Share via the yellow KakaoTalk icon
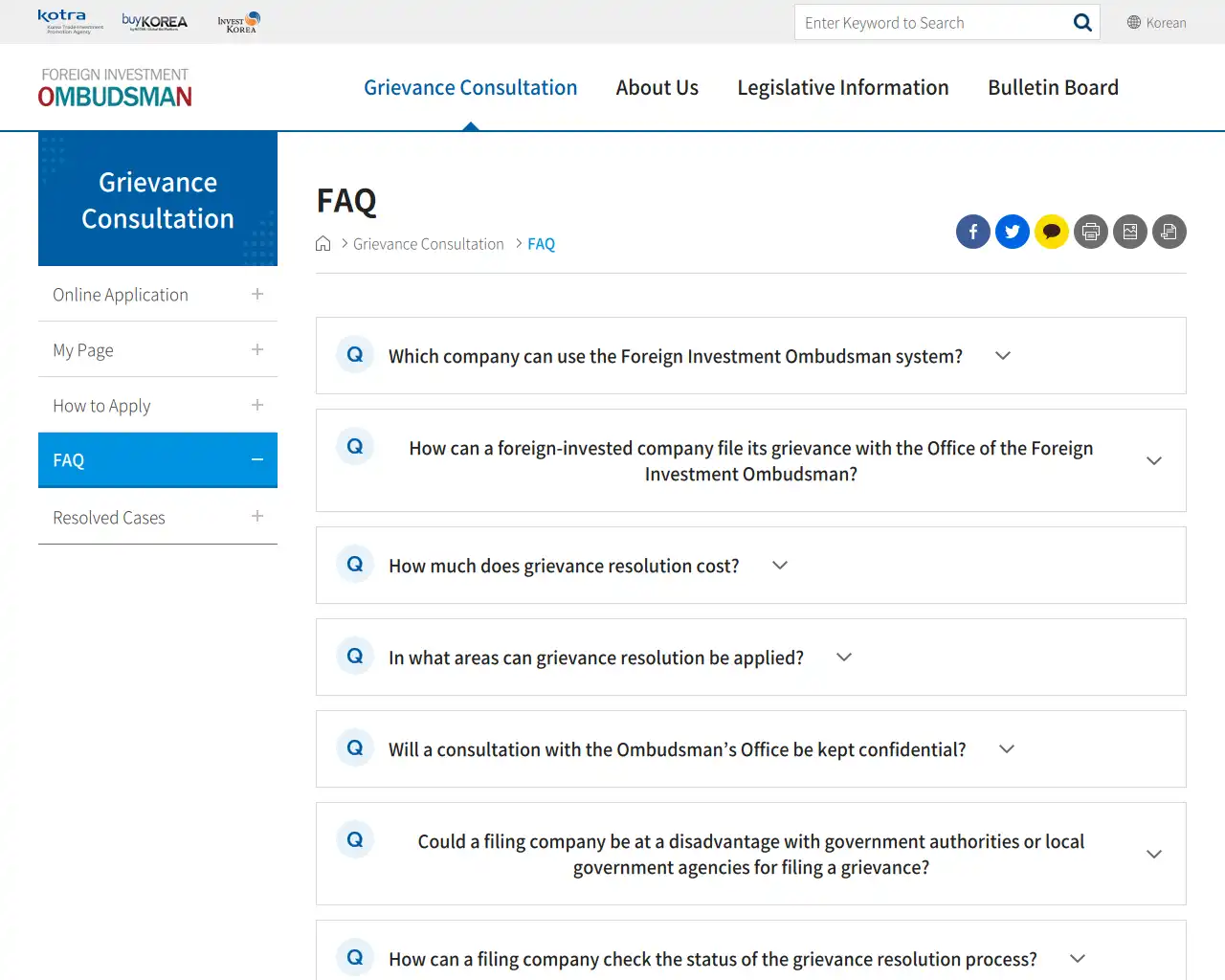The image size is (1225, 980). tap(1051, 232)
